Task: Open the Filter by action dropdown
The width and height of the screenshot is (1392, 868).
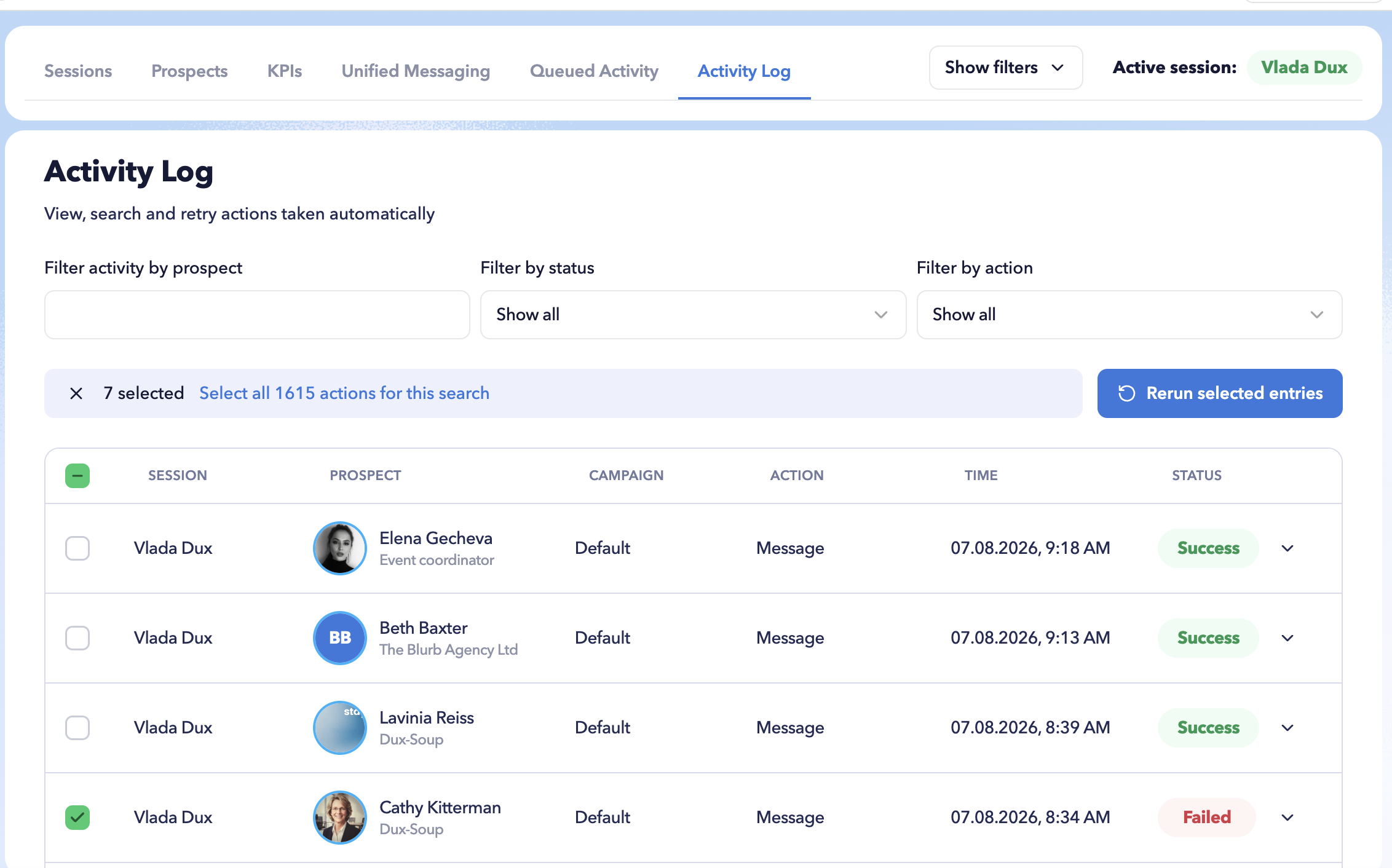Action: [1129, 315]
